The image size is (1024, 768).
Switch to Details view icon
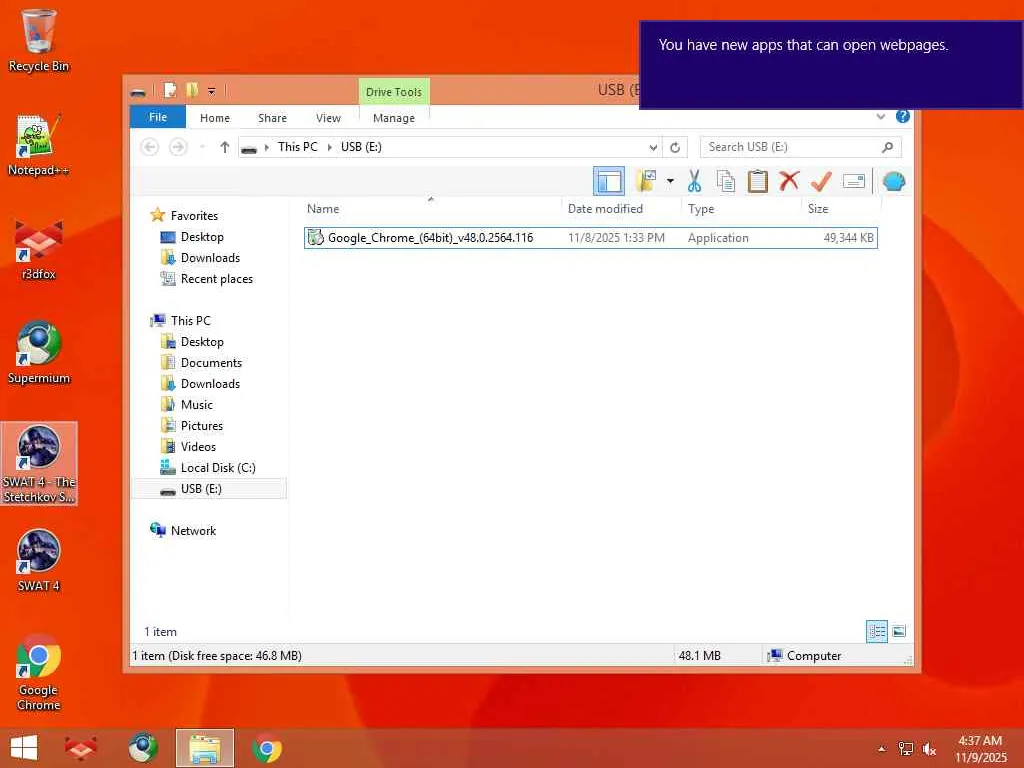pos(876,631)
